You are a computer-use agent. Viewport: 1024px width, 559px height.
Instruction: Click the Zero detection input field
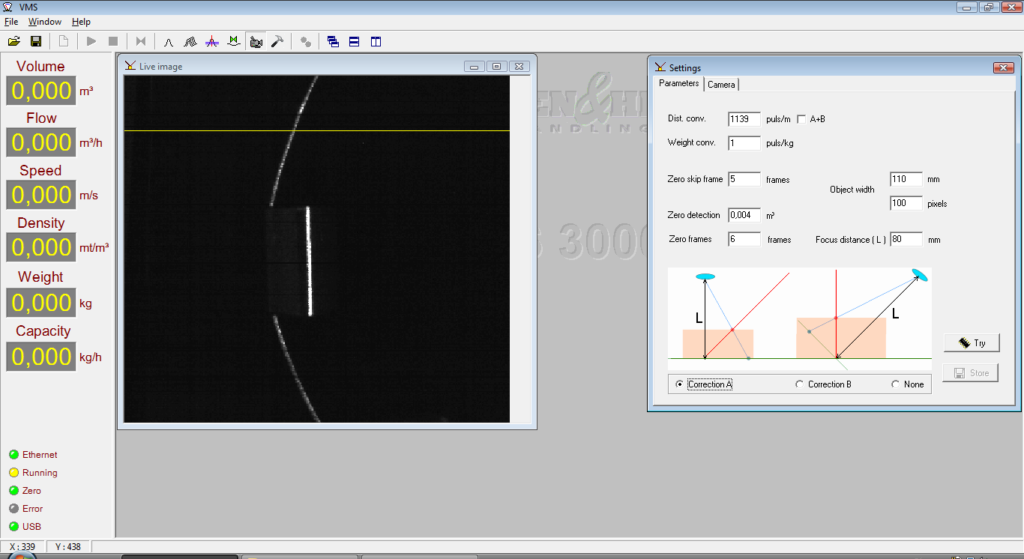[743, 215]
